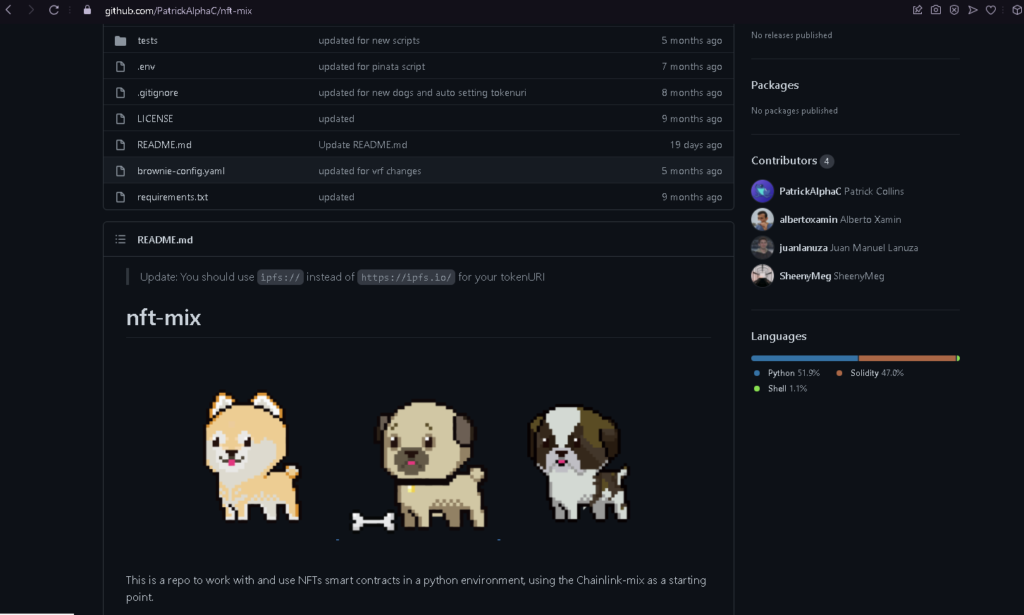Open albertoxamin's profile link
Screen dimensions: 1024x615
808,219
